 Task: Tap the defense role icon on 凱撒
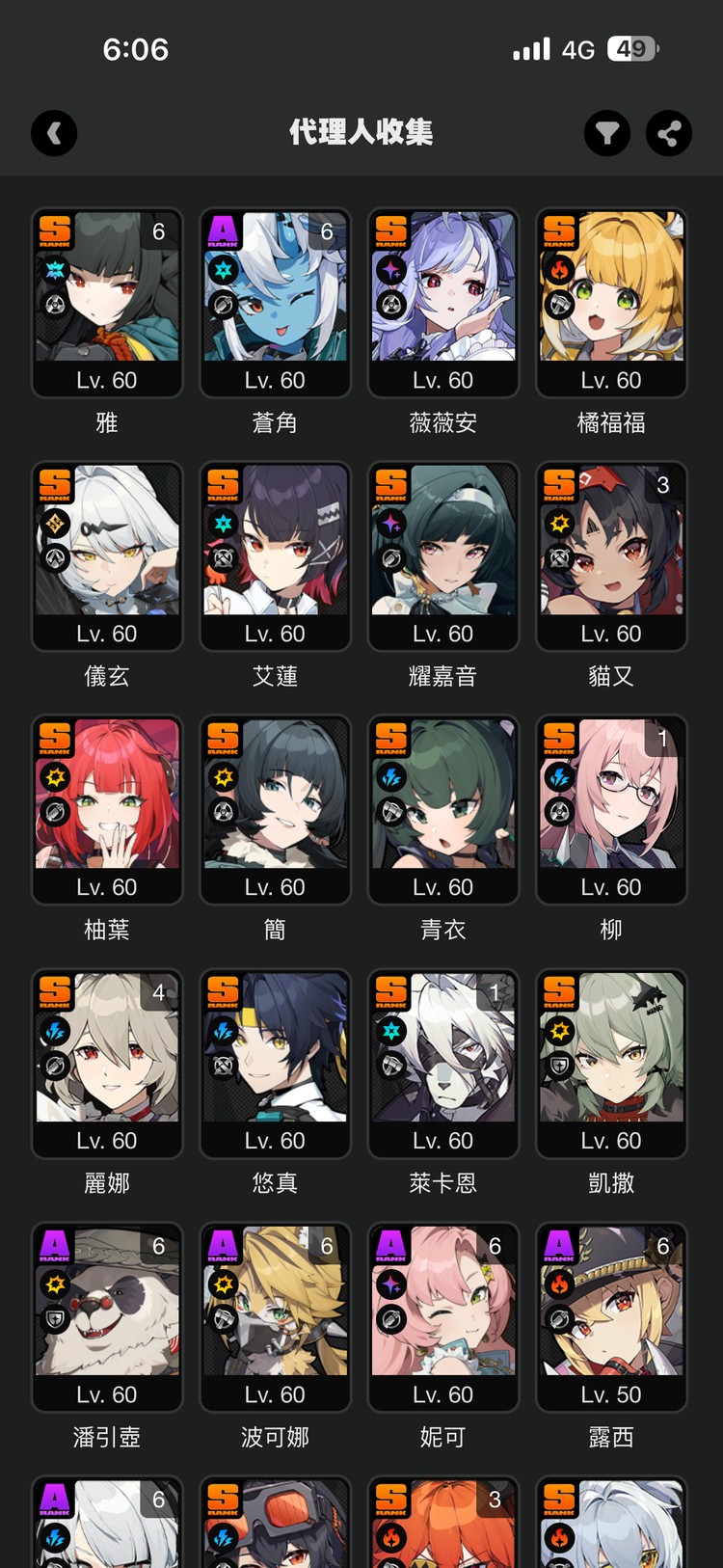coord(559,1066)
